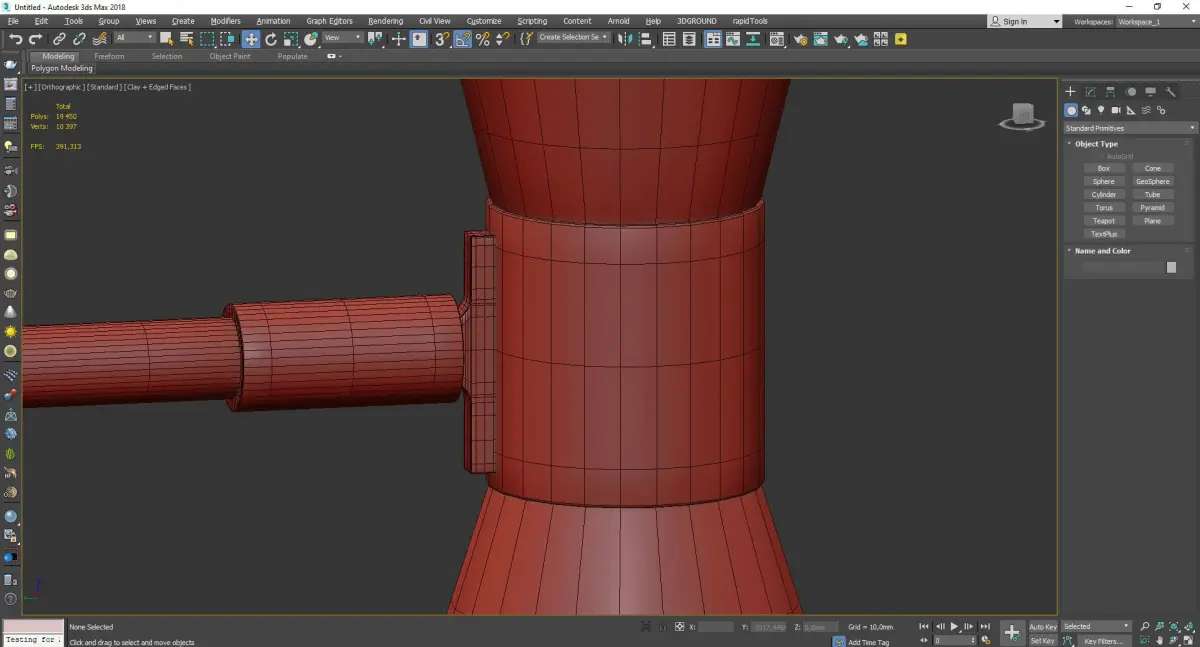The image size is (1200, 647).
Task: Click the Redo arrow icon
Action: (36, 39)
